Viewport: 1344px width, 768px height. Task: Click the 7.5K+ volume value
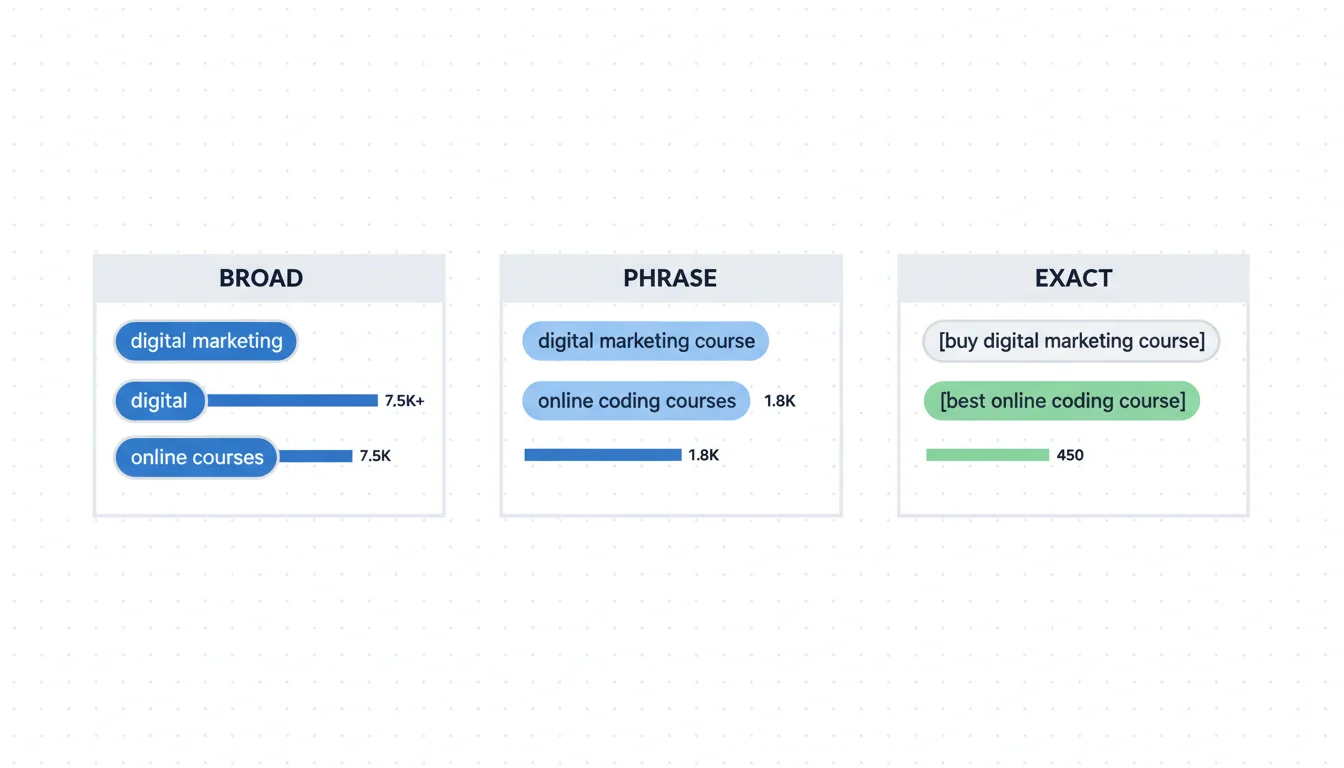(404, 401)
